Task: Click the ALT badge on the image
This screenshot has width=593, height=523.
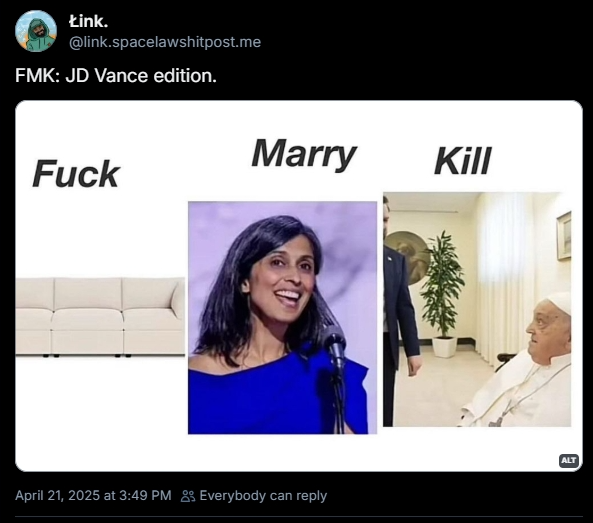Action: pyautogui.click(x=569, y=460)
